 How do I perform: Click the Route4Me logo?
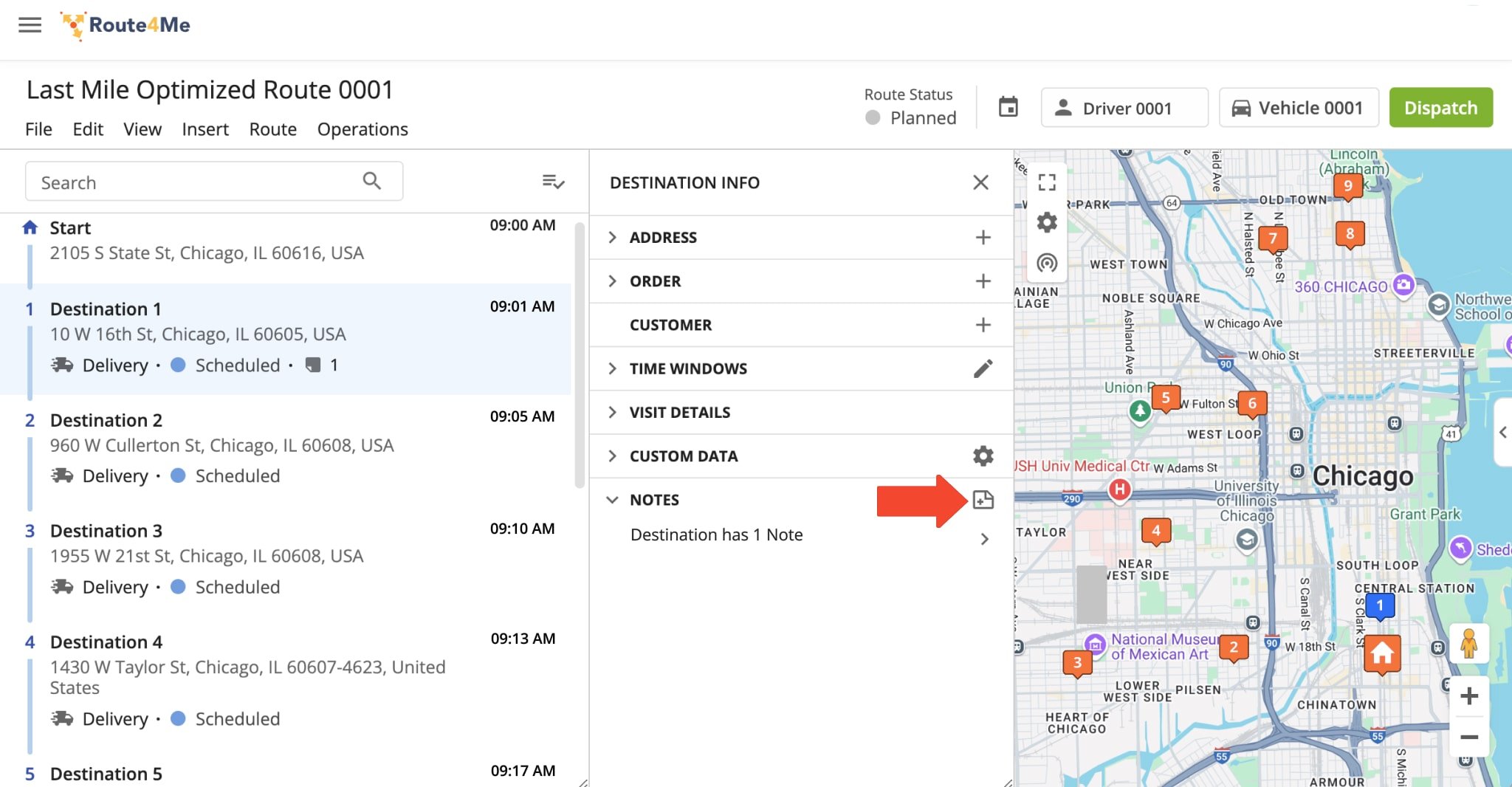pos(126,25)
